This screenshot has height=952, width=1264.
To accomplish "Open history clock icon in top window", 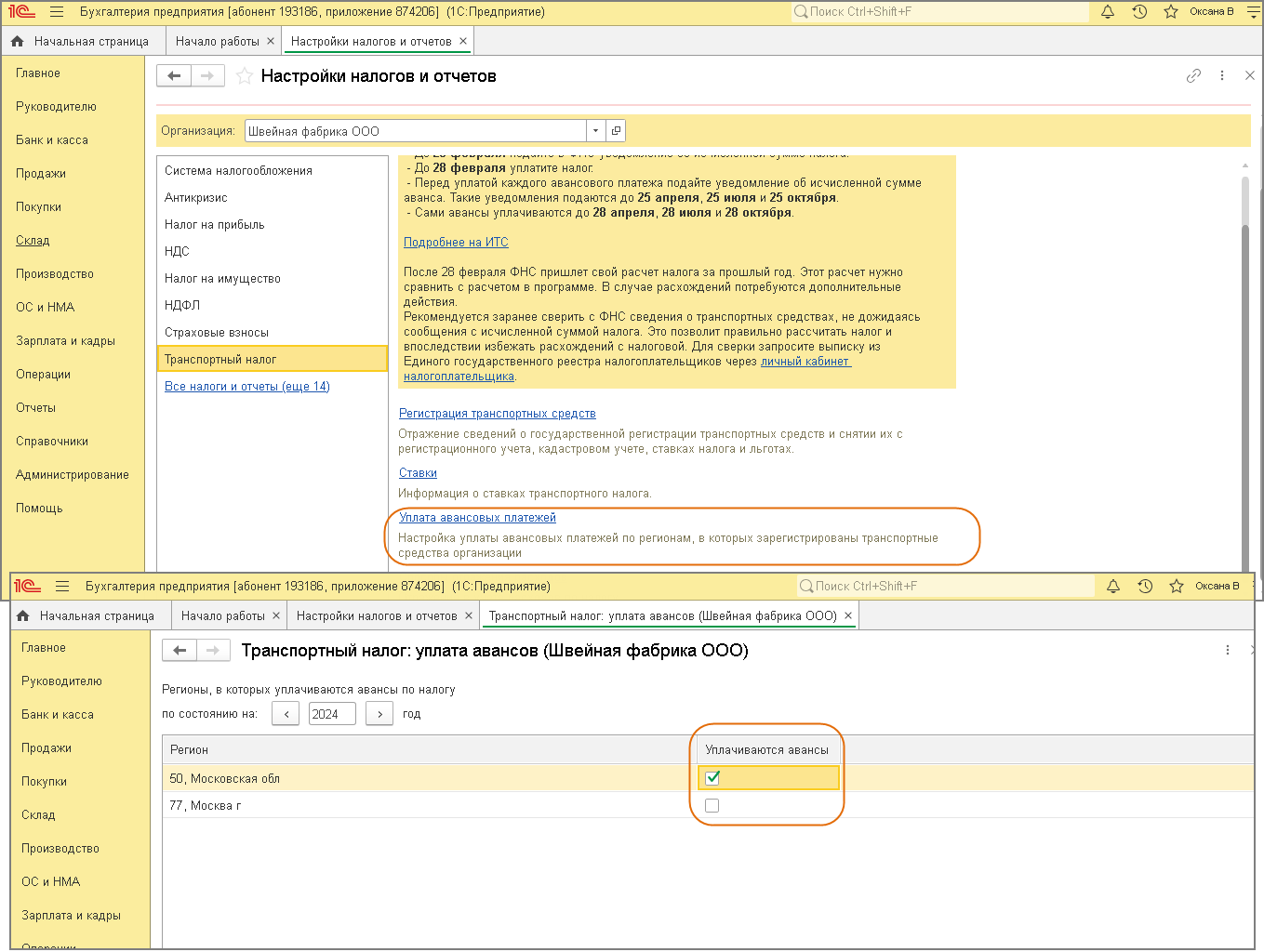I will (1139, 12).
